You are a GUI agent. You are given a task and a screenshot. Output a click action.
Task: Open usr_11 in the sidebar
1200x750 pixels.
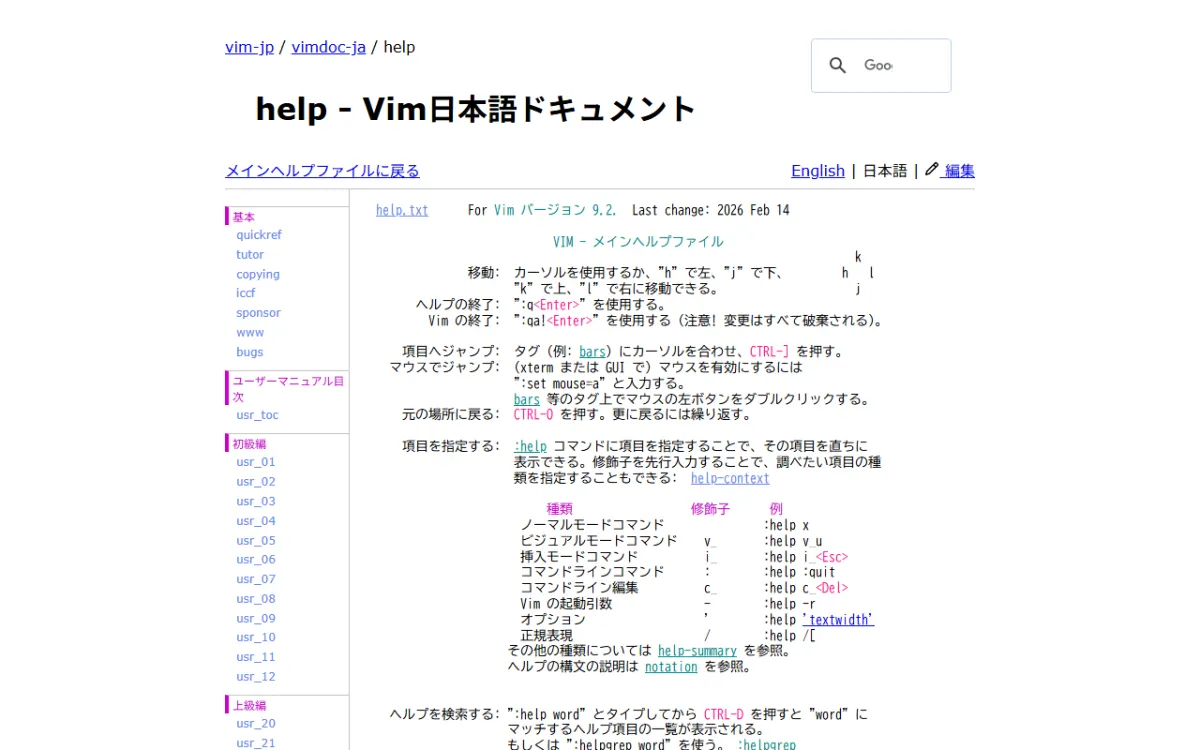[256, 657]
